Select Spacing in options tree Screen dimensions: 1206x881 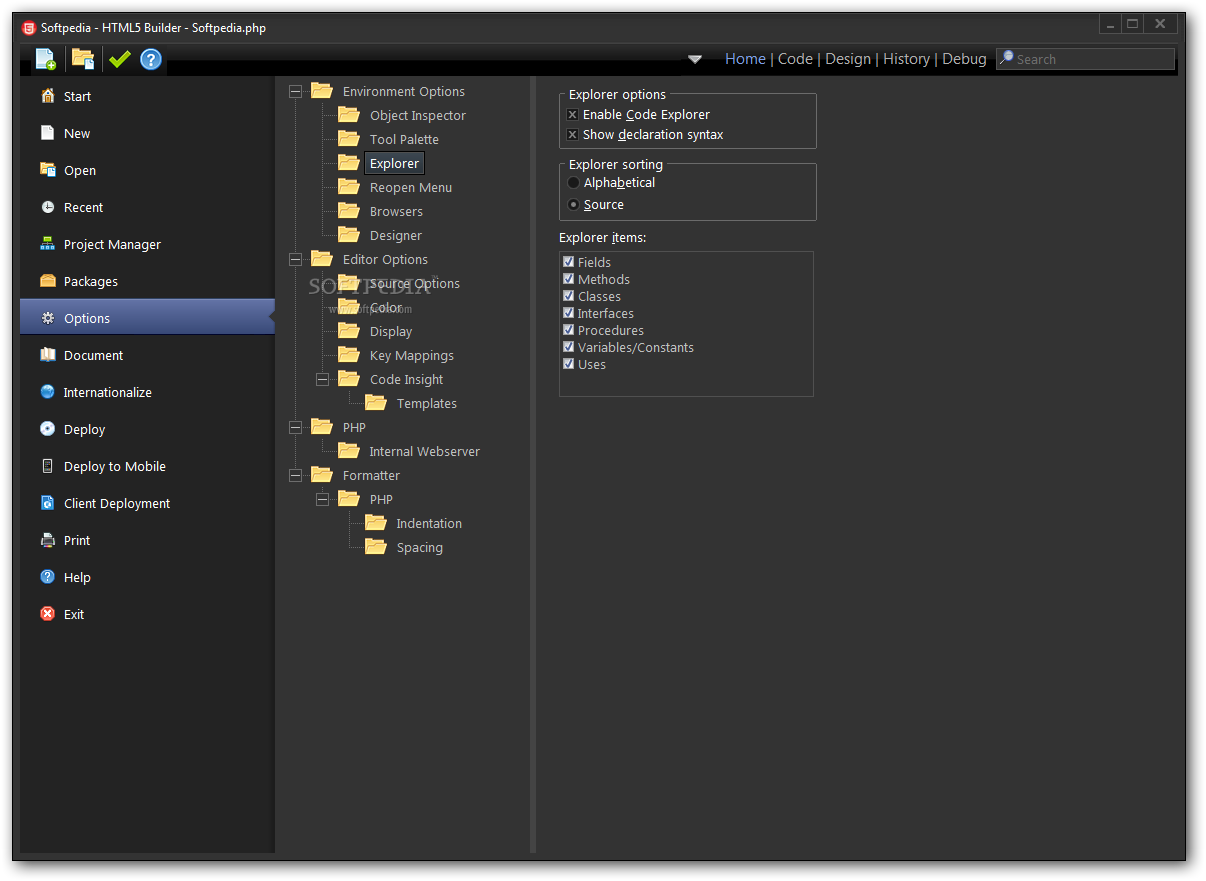[x=420, y=547]
